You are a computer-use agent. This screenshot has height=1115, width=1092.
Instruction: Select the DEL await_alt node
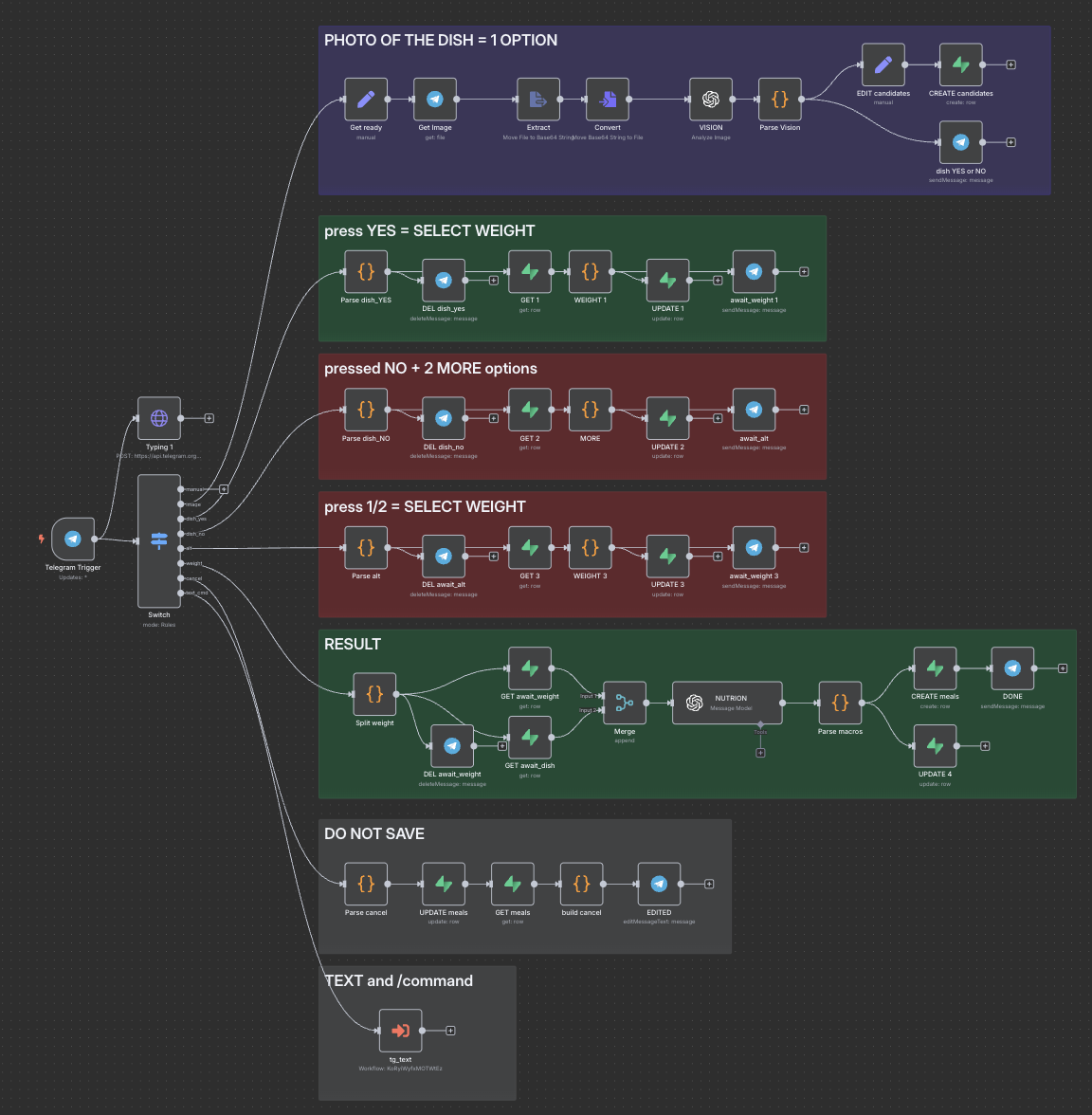(x=444, y=556)
